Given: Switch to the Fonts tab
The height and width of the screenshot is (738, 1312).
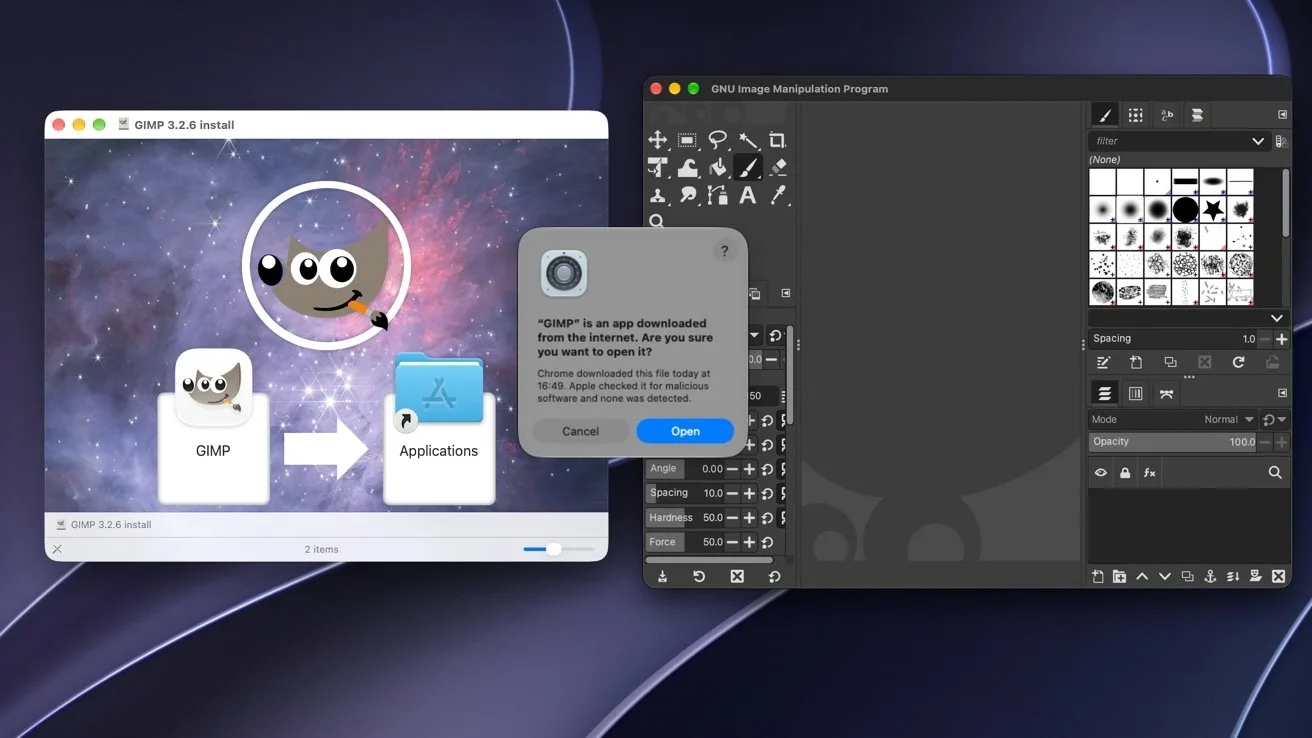Looking at the screenshot, I should (x=1167, y=115).
